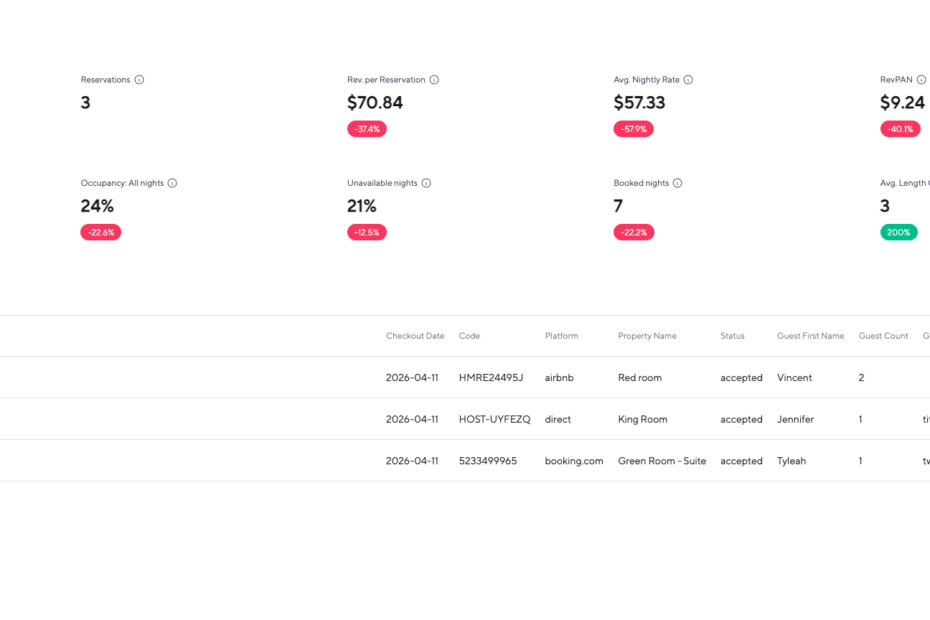Click the Platform column header

coord(561,336)
